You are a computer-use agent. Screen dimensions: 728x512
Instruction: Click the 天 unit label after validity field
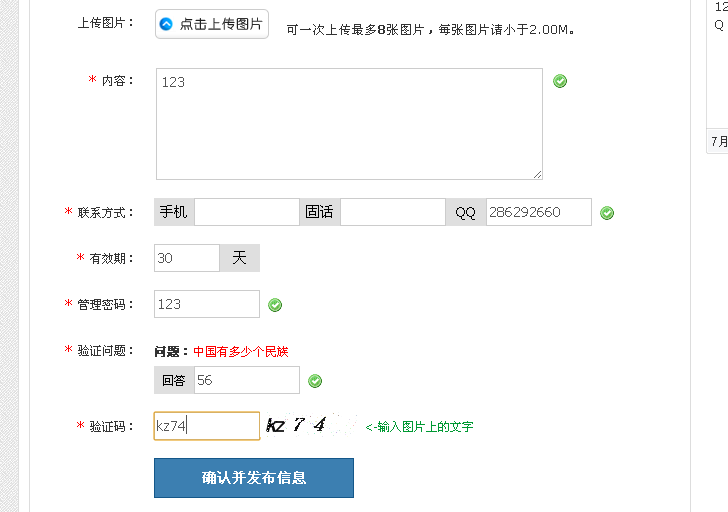239,258
